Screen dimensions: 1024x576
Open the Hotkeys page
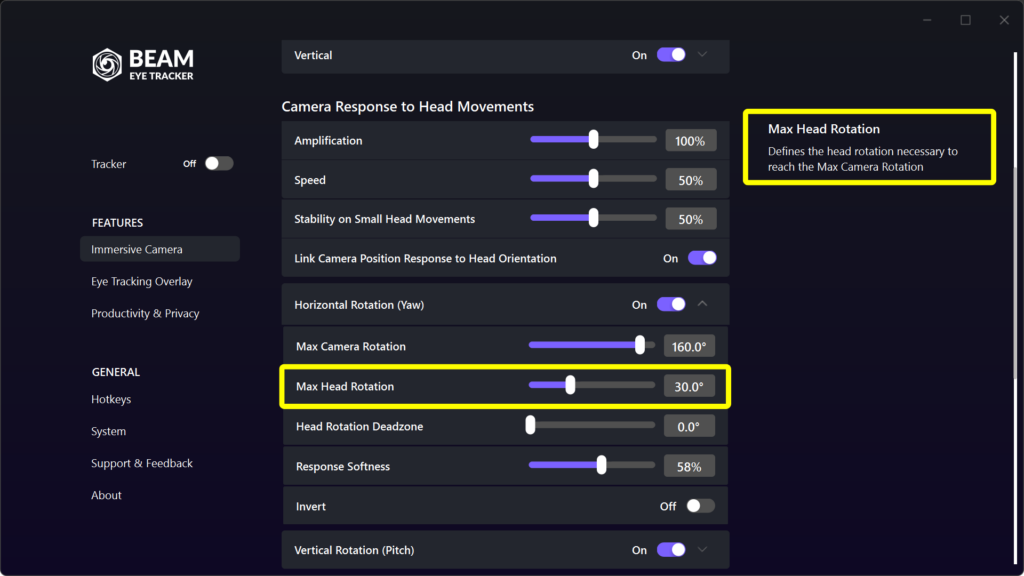pyautogui.click(x=111, y=399)
